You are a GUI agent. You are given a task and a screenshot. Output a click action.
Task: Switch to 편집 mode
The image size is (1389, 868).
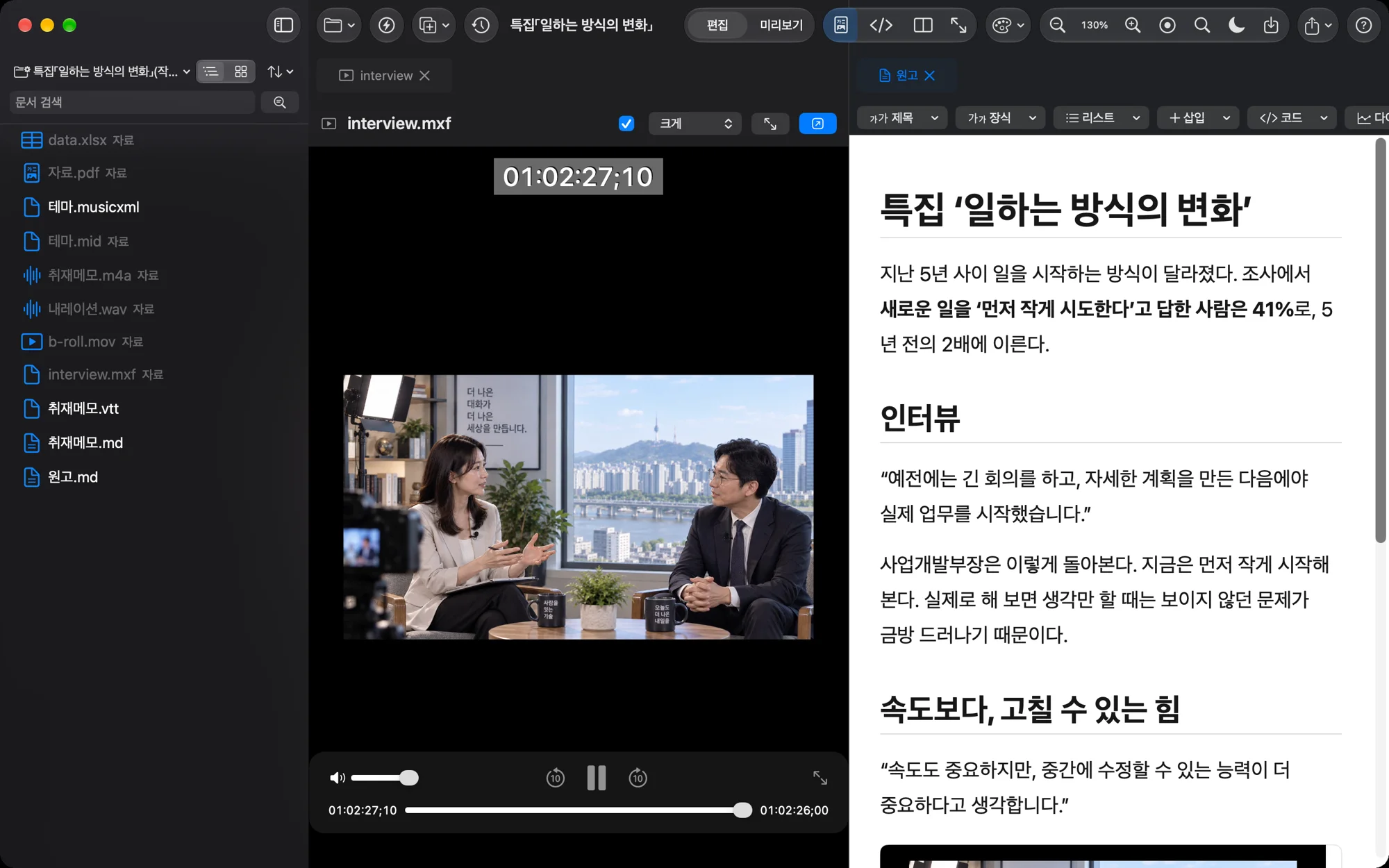(717, 26)
